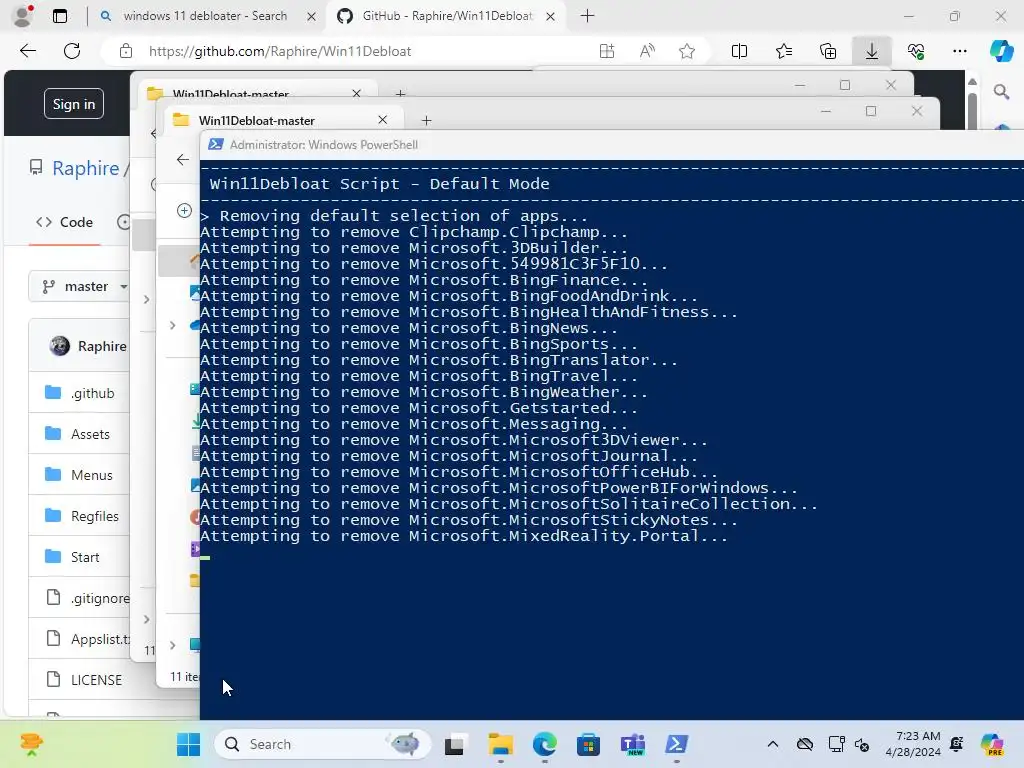Open File Explorer from taskbar

pyautogui.click(x=501, y=744)
